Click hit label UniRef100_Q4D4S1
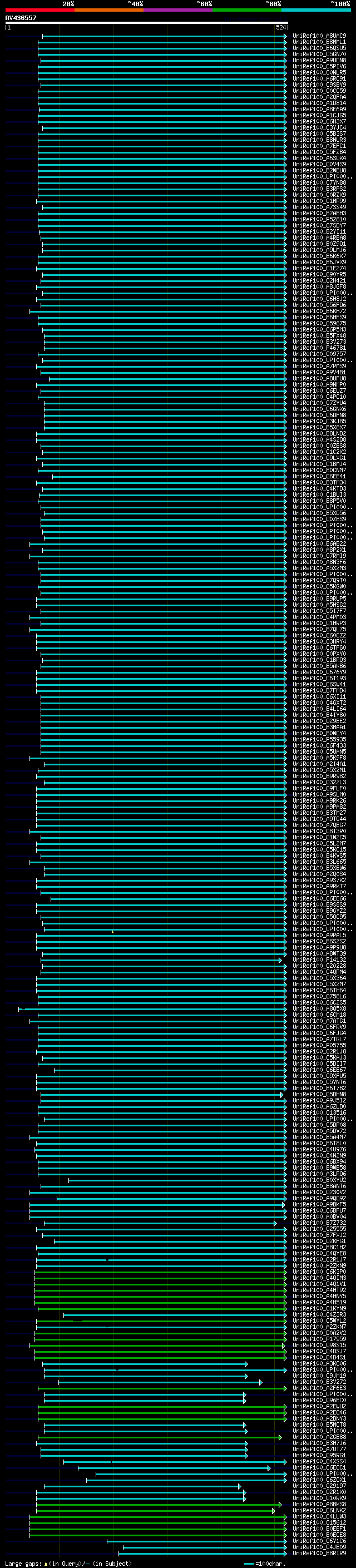 tap(319, 1357)
